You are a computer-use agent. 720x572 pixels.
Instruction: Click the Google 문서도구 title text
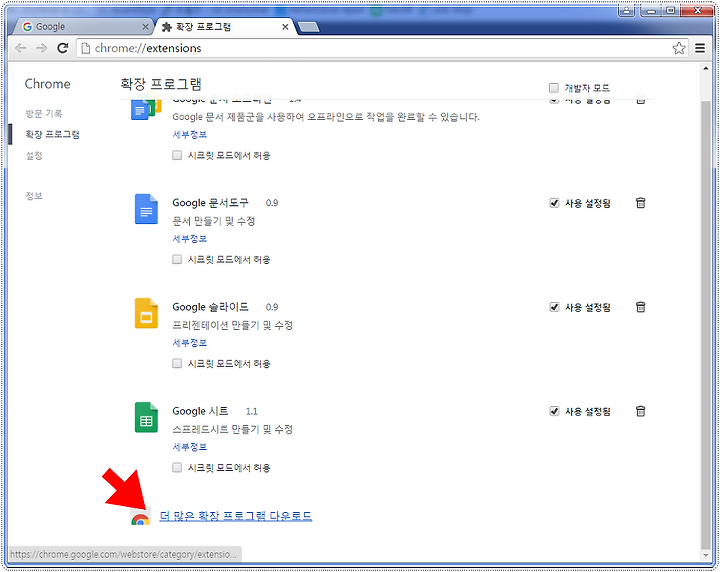[x=210, y=202]
